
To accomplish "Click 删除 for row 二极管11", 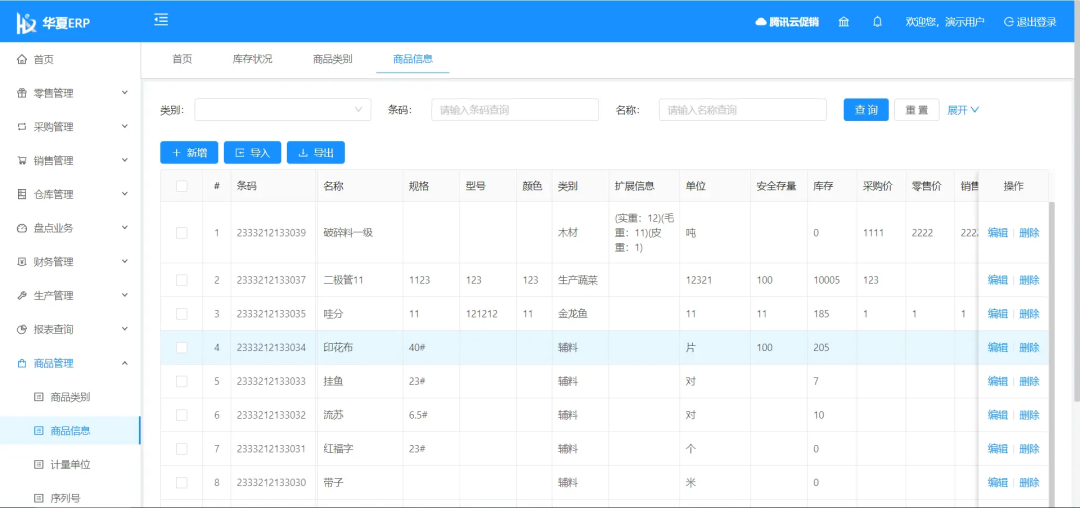I will (x=1029, y=280).
